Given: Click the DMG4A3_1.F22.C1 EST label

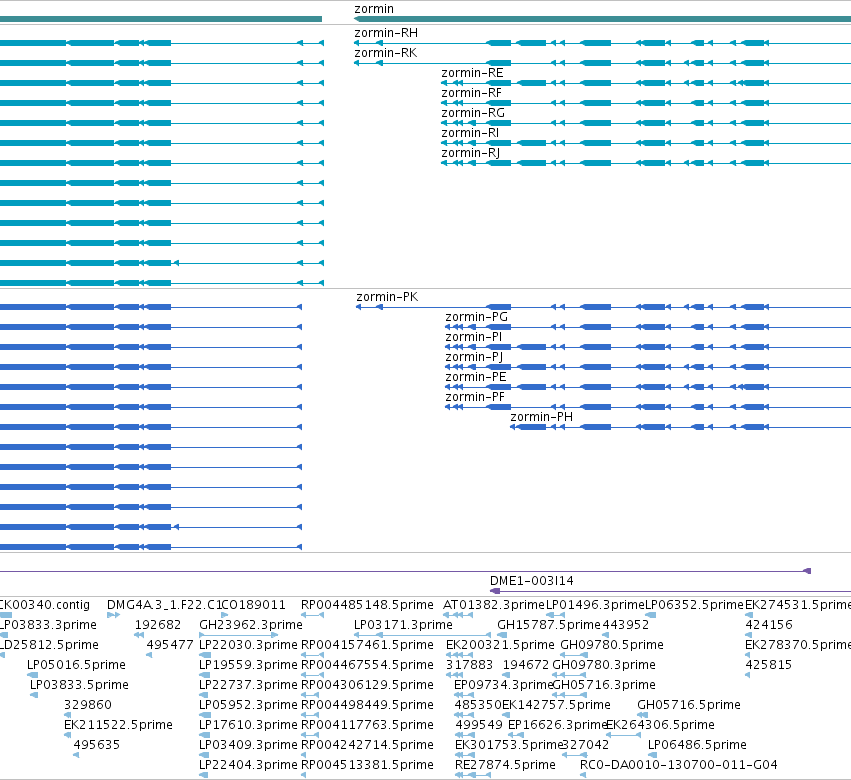Looking at the screenshot, I should pyautogui.click(x=164, y=605).
